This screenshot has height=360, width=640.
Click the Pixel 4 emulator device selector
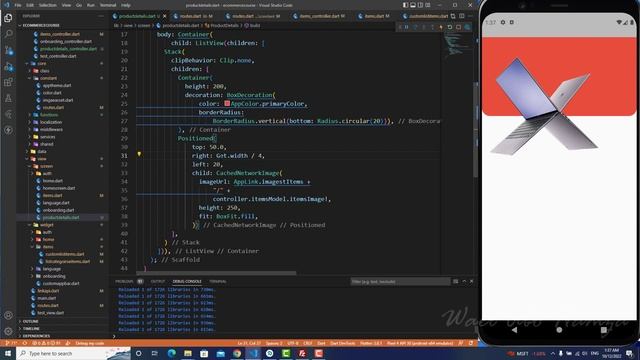(x=420, y=343)
